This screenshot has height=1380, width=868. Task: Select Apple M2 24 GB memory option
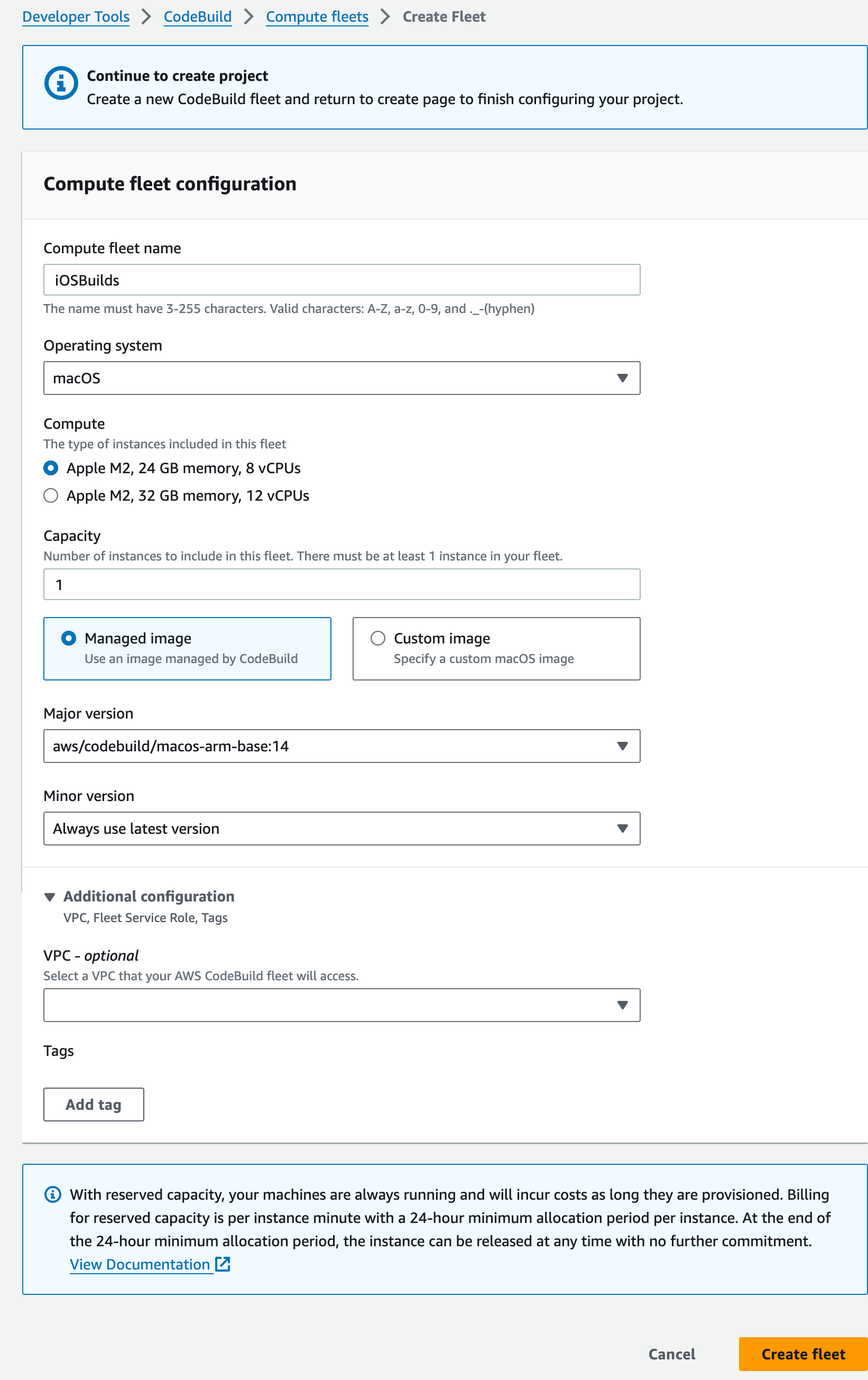tap(51, 468)
